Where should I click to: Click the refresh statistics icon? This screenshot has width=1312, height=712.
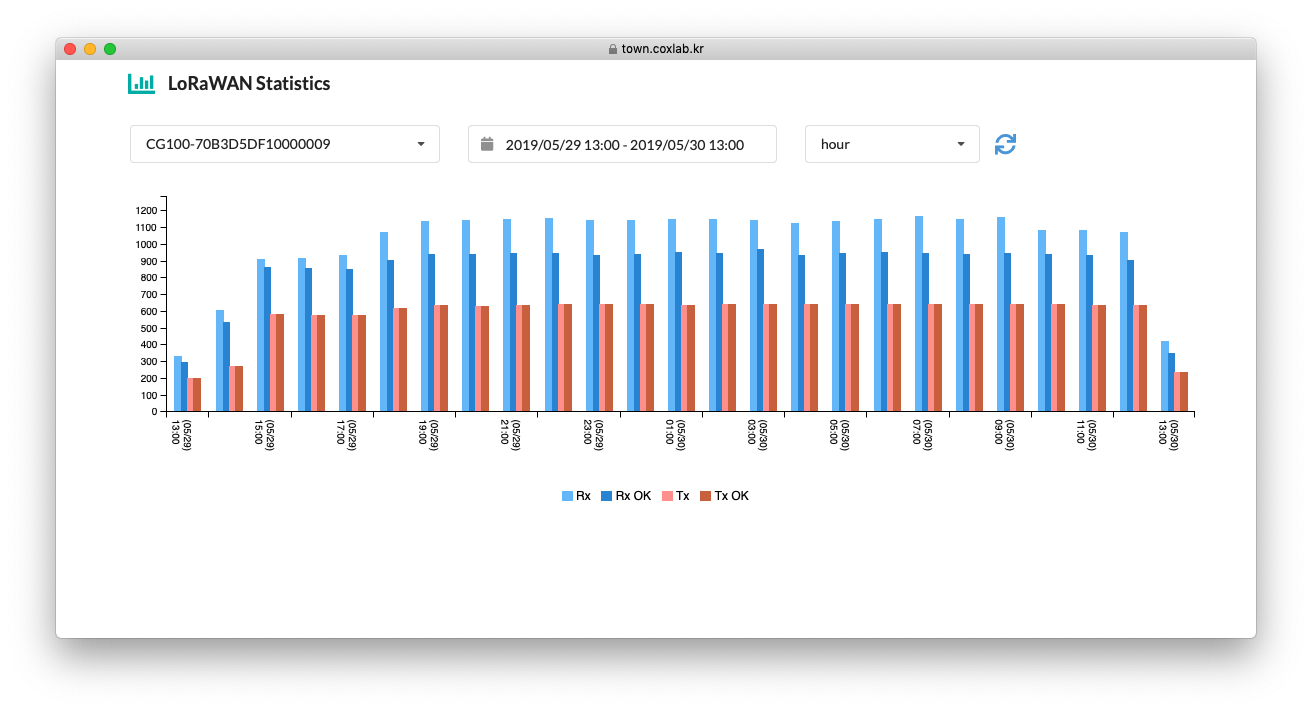click(x=1005, y=144)
